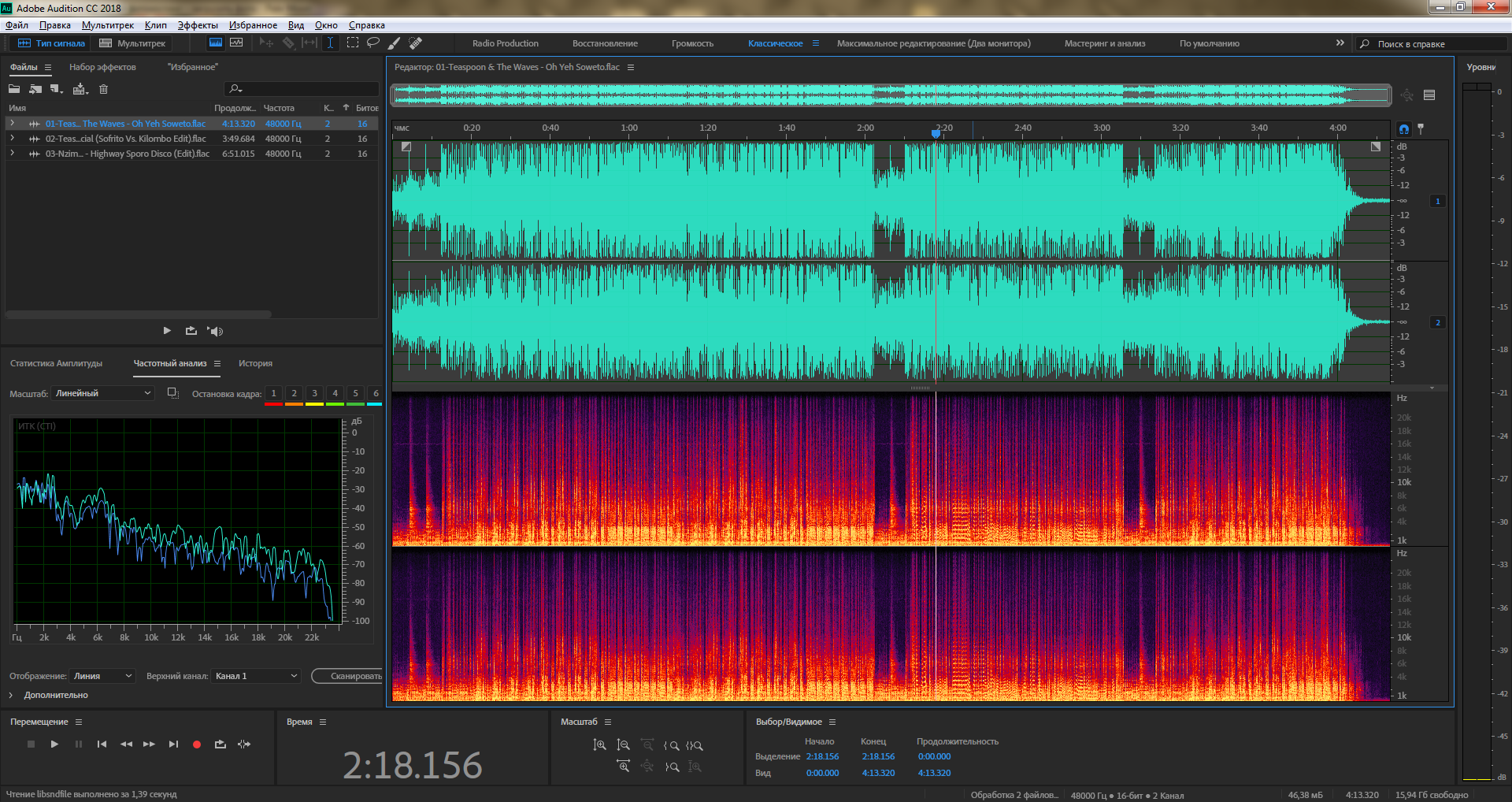The height and width of the screenshot is (802, 1512).
Task: Toggle channel 1 enable button
Action: (x=1438, y=201)
